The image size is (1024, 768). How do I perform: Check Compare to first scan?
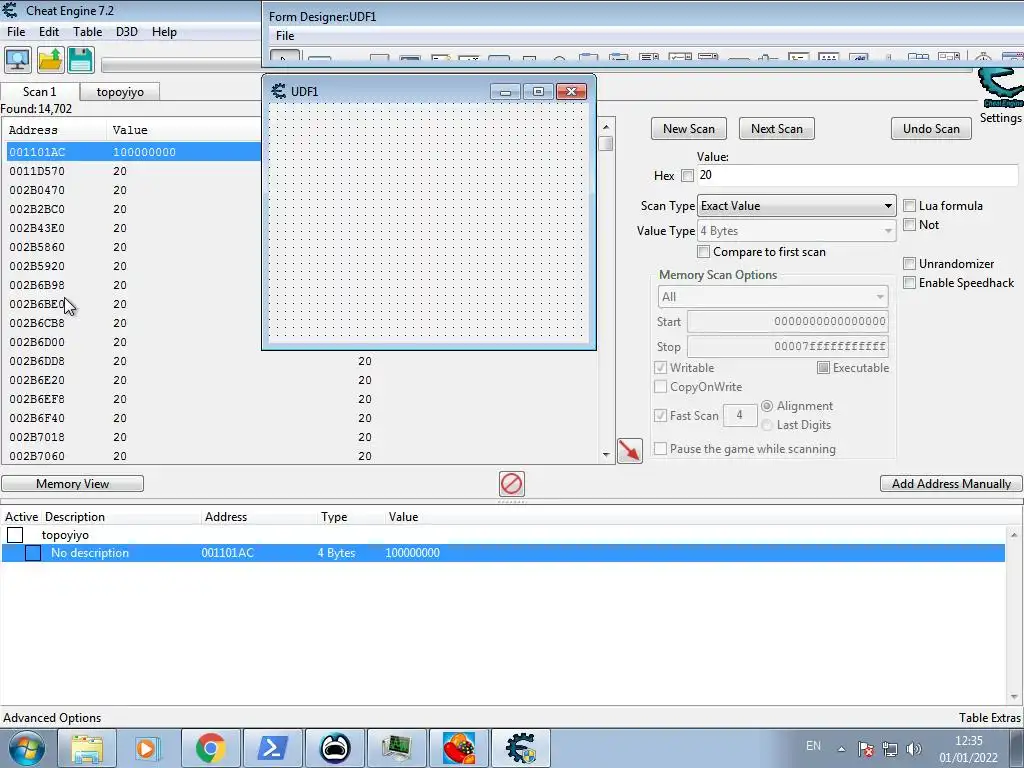click(703, 252)
